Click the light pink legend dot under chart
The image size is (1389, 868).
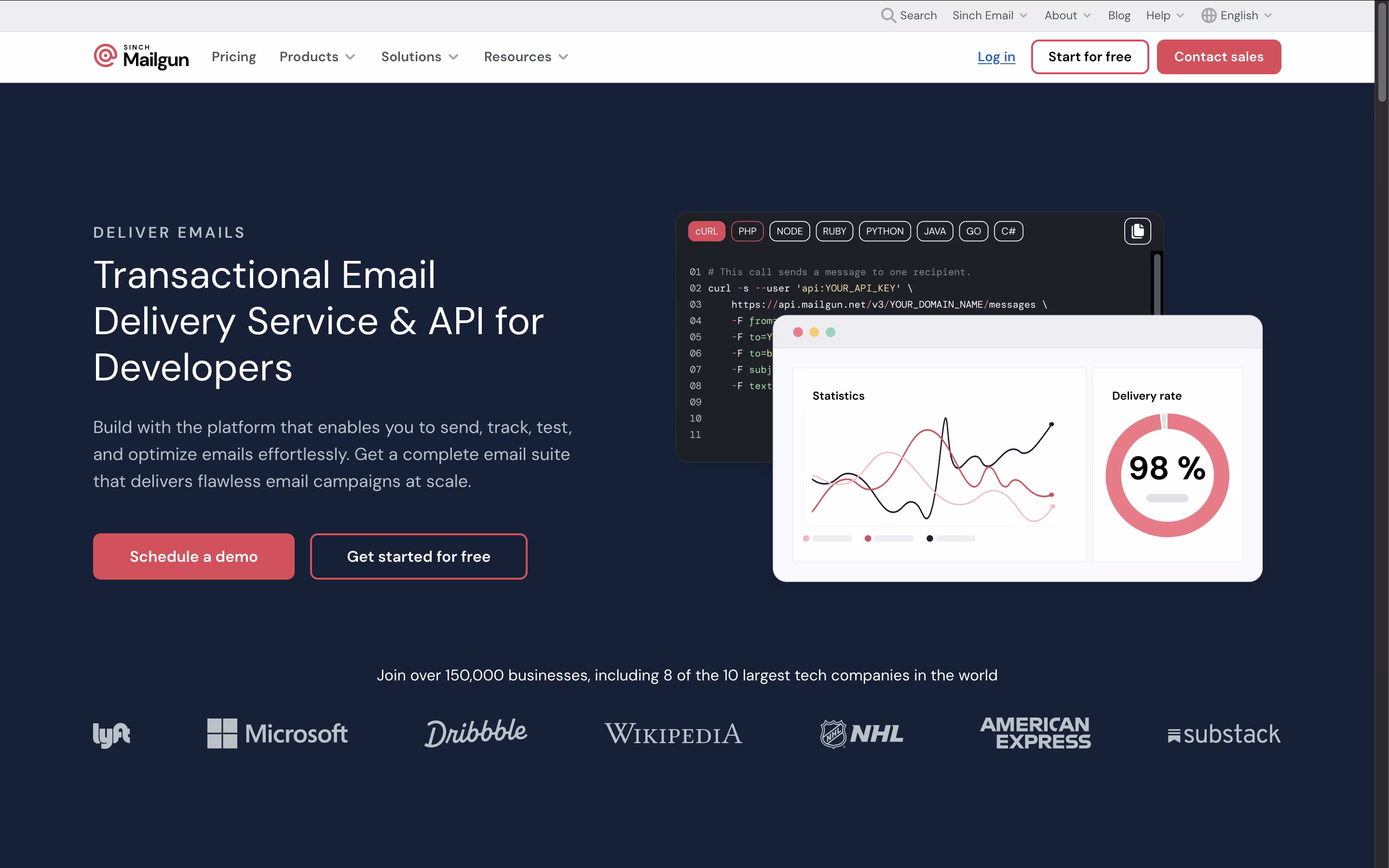806,539
